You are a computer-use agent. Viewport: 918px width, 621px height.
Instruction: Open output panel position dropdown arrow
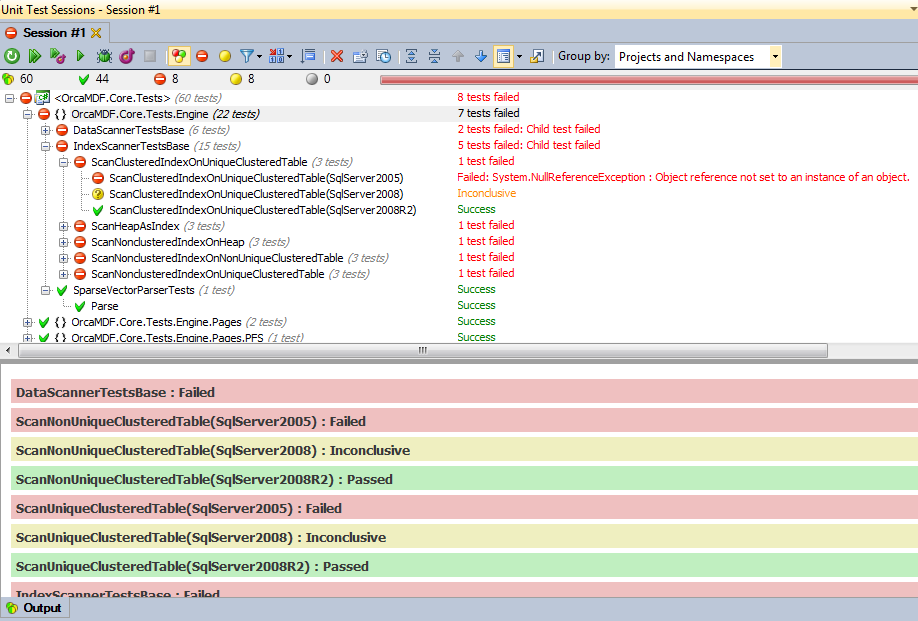click(519, 57)
